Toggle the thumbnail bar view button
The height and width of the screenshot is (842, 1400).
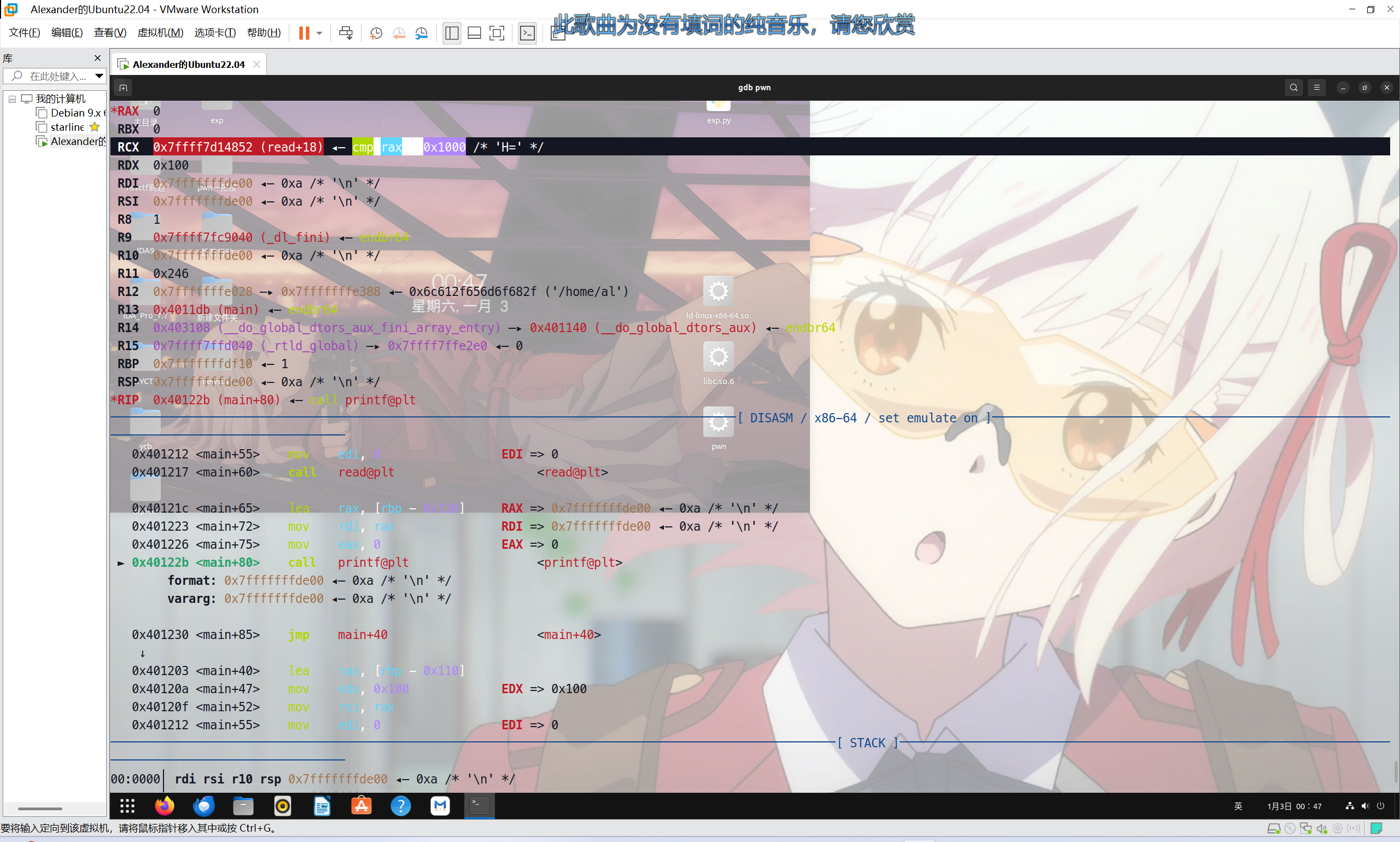click(x=474, y=33)
